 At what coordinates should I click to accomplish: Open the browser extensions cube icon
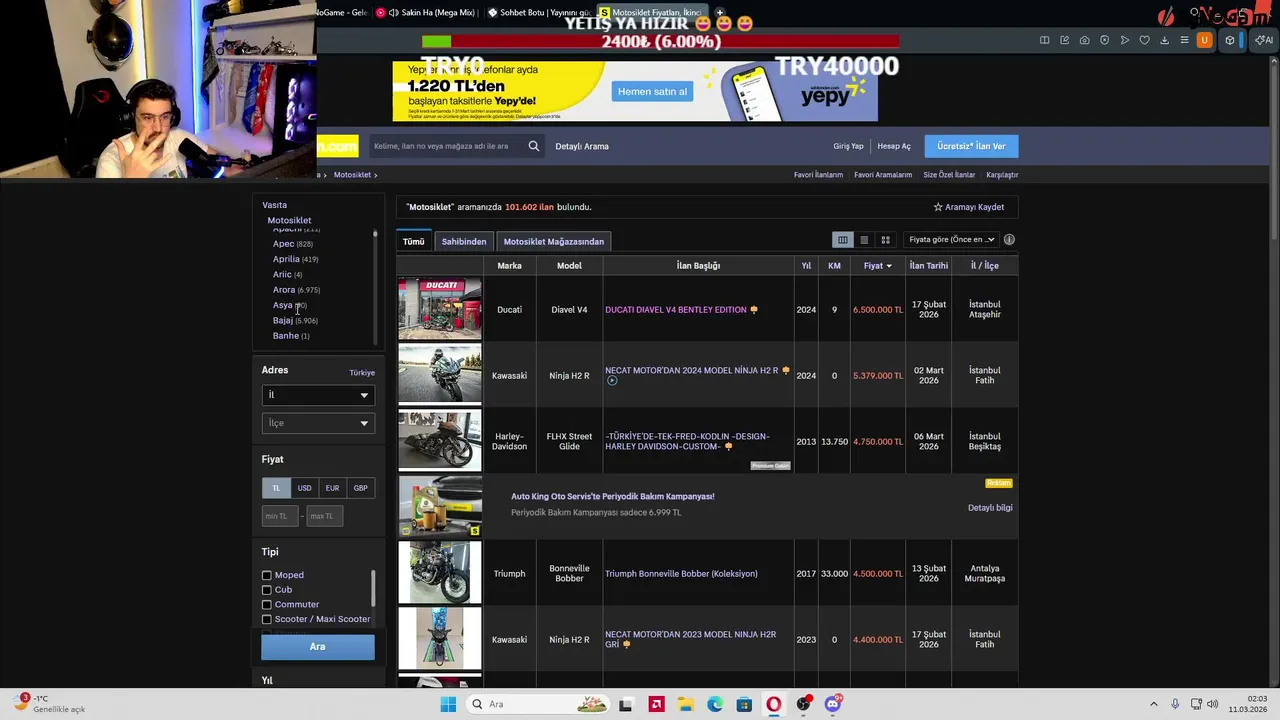tap(1230, 40)
